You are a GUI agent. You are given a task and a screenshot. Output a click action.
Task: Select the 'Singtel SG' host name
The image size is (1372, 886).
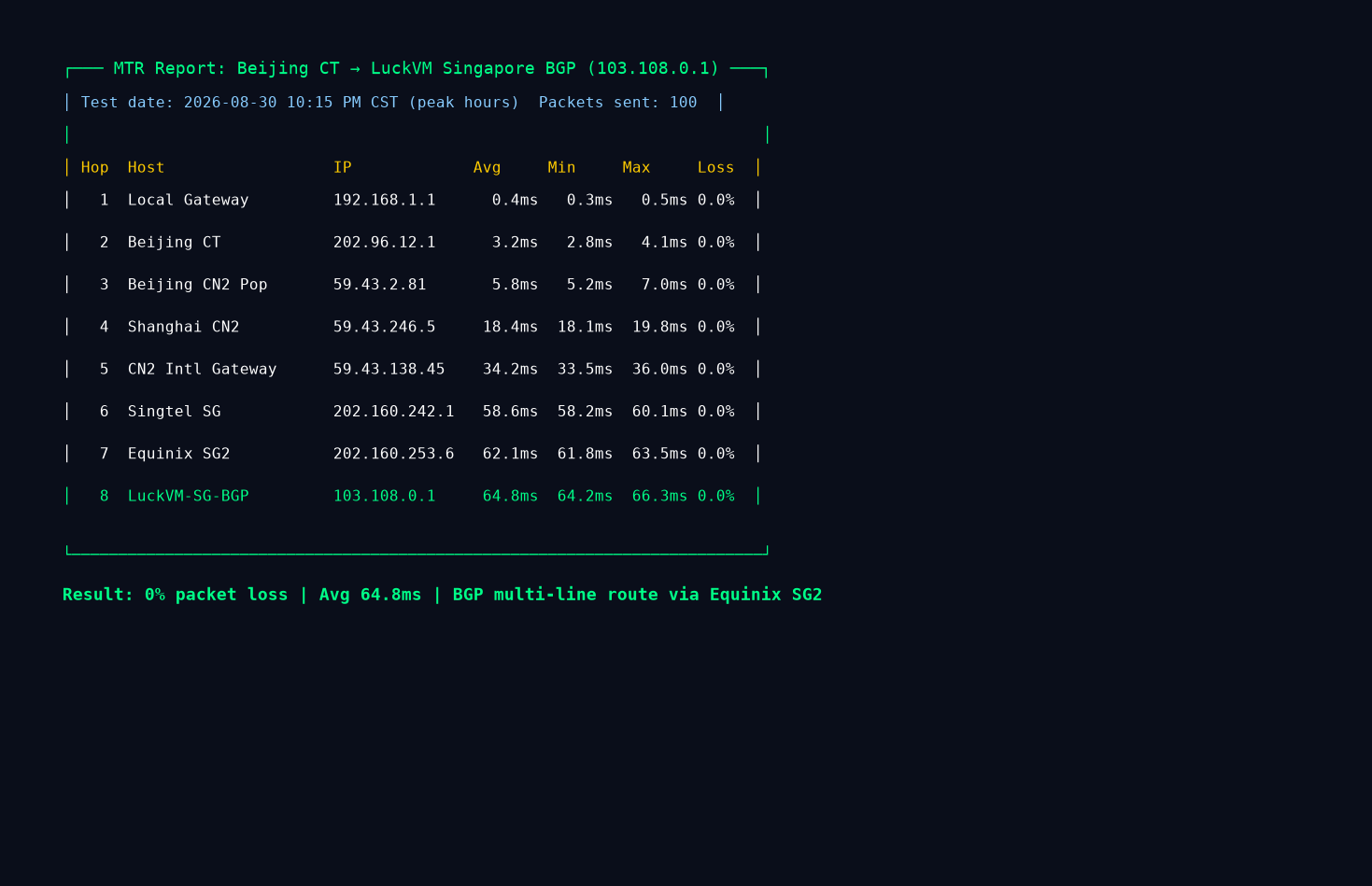click(x=175, y=412)
